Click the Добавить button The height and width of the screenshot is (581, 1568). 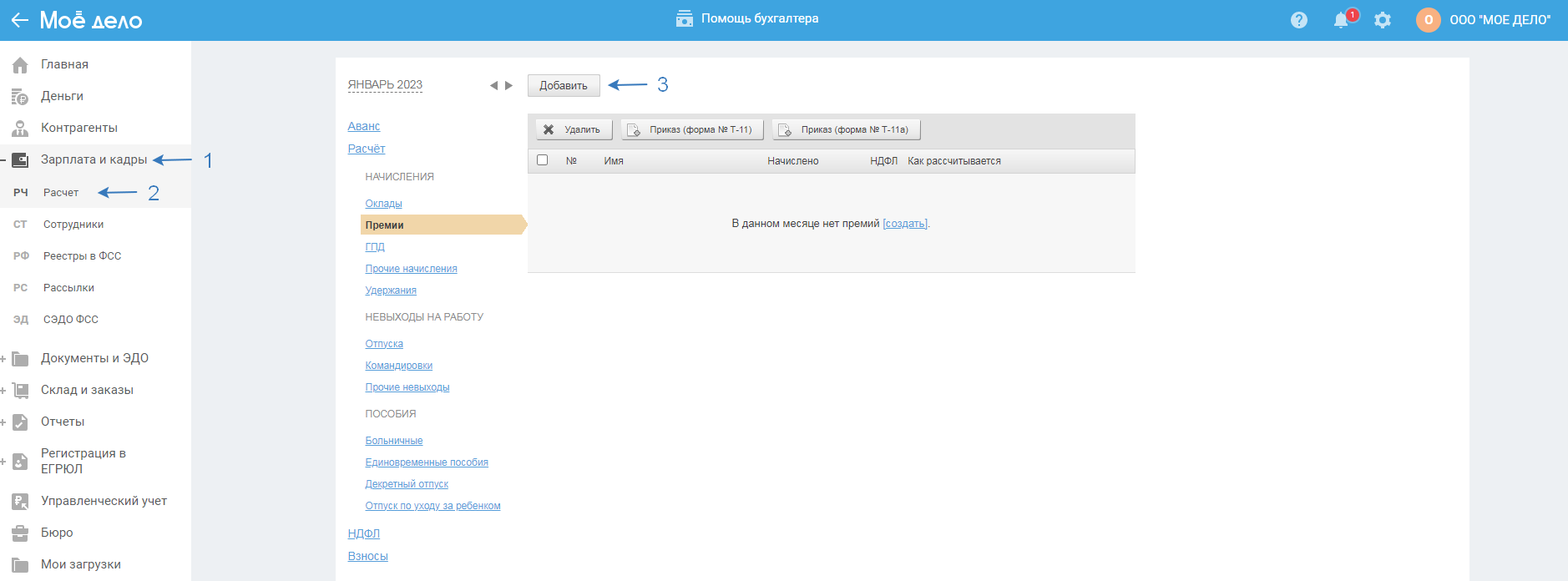click(x=564, y=85)
